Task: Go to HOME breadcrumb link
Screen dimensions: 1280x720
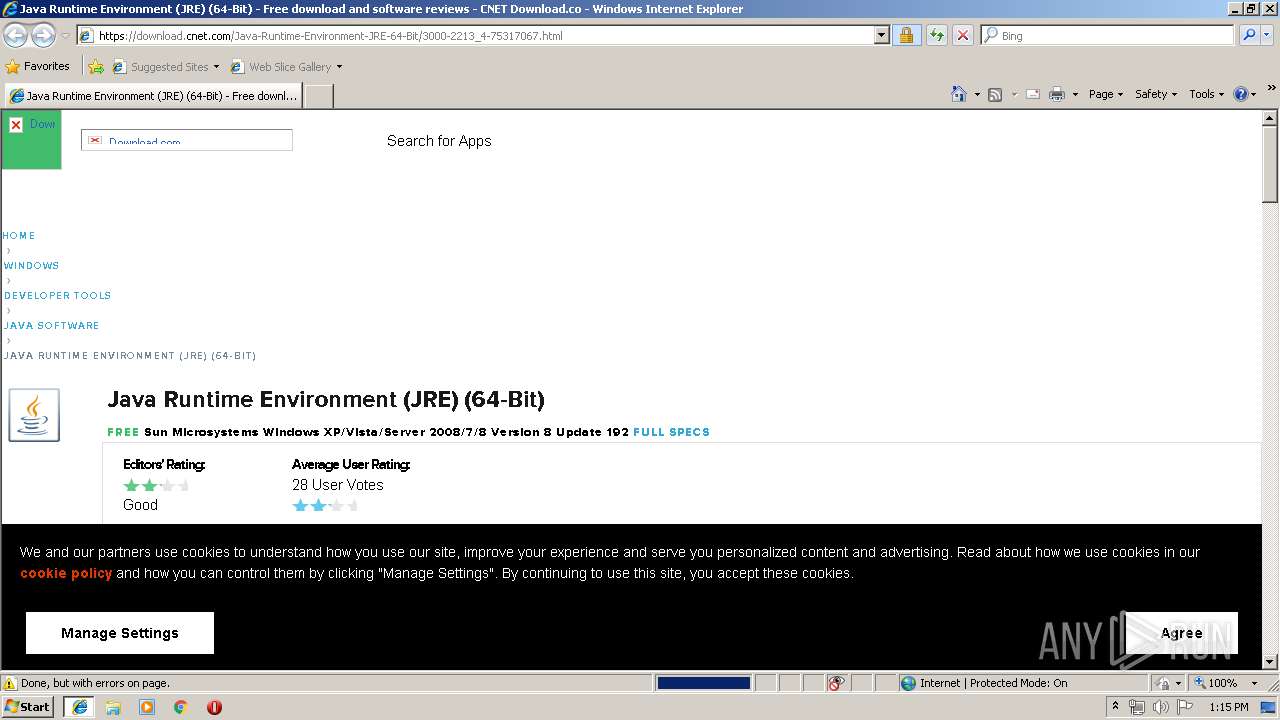Action: 19,236
